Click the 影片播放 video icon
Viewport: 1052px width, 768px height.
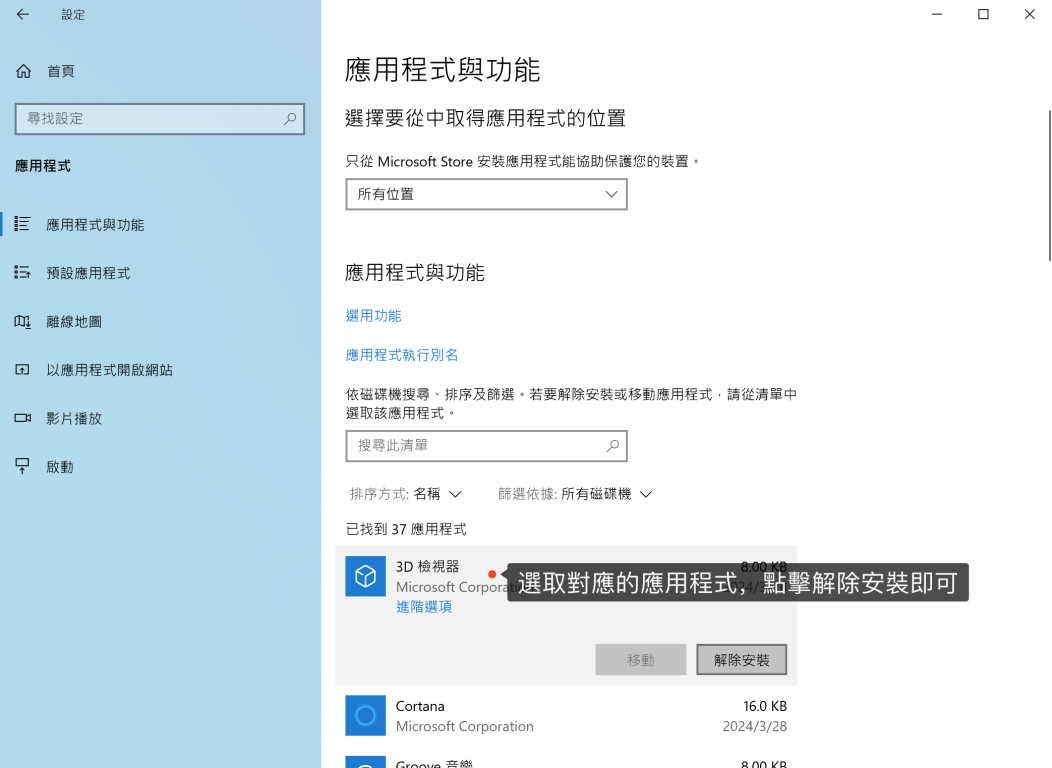[x=23, y=419]
